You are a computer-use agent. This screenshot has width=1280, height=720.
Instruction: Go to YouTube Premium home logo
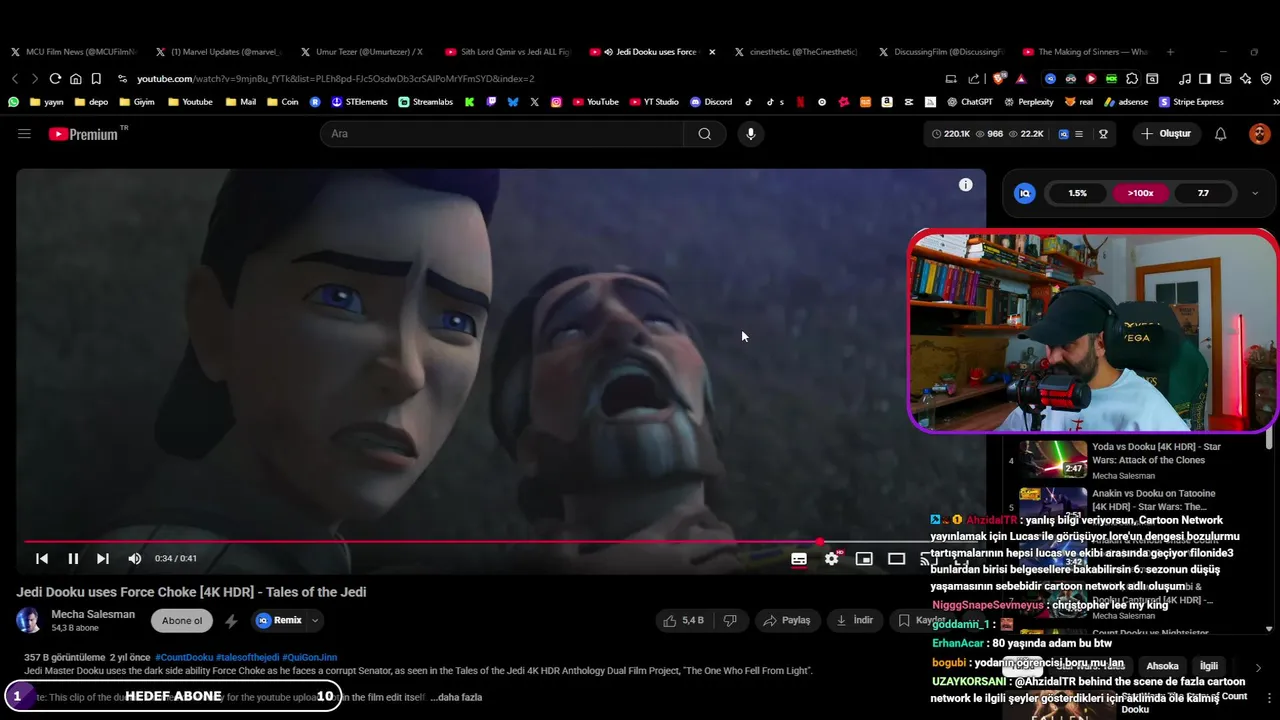coord(88,134)
